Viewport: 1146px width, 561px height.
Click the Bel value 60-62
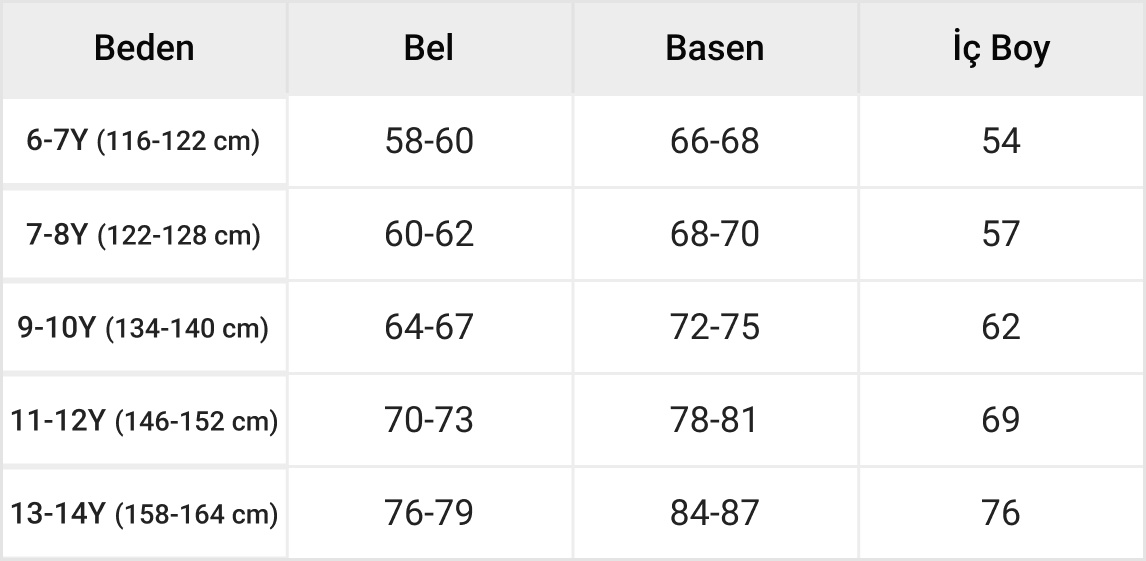(x=429, y=235)
